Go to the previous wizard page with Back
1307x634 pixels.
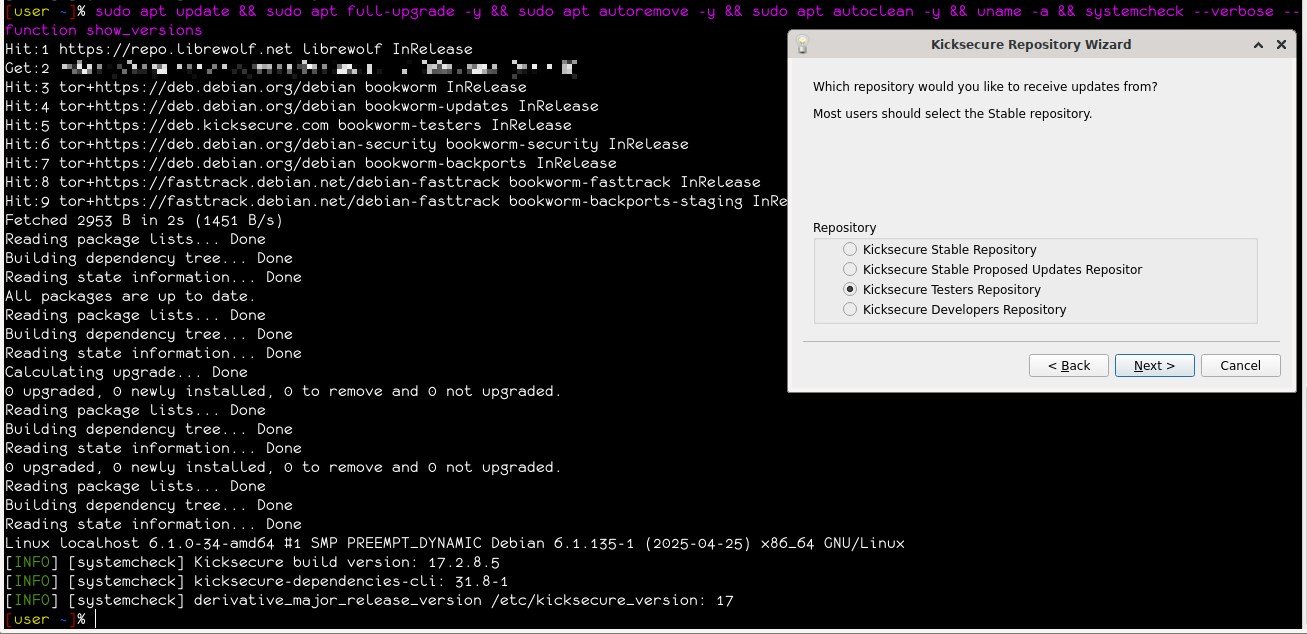click(x=1068, y=366)
